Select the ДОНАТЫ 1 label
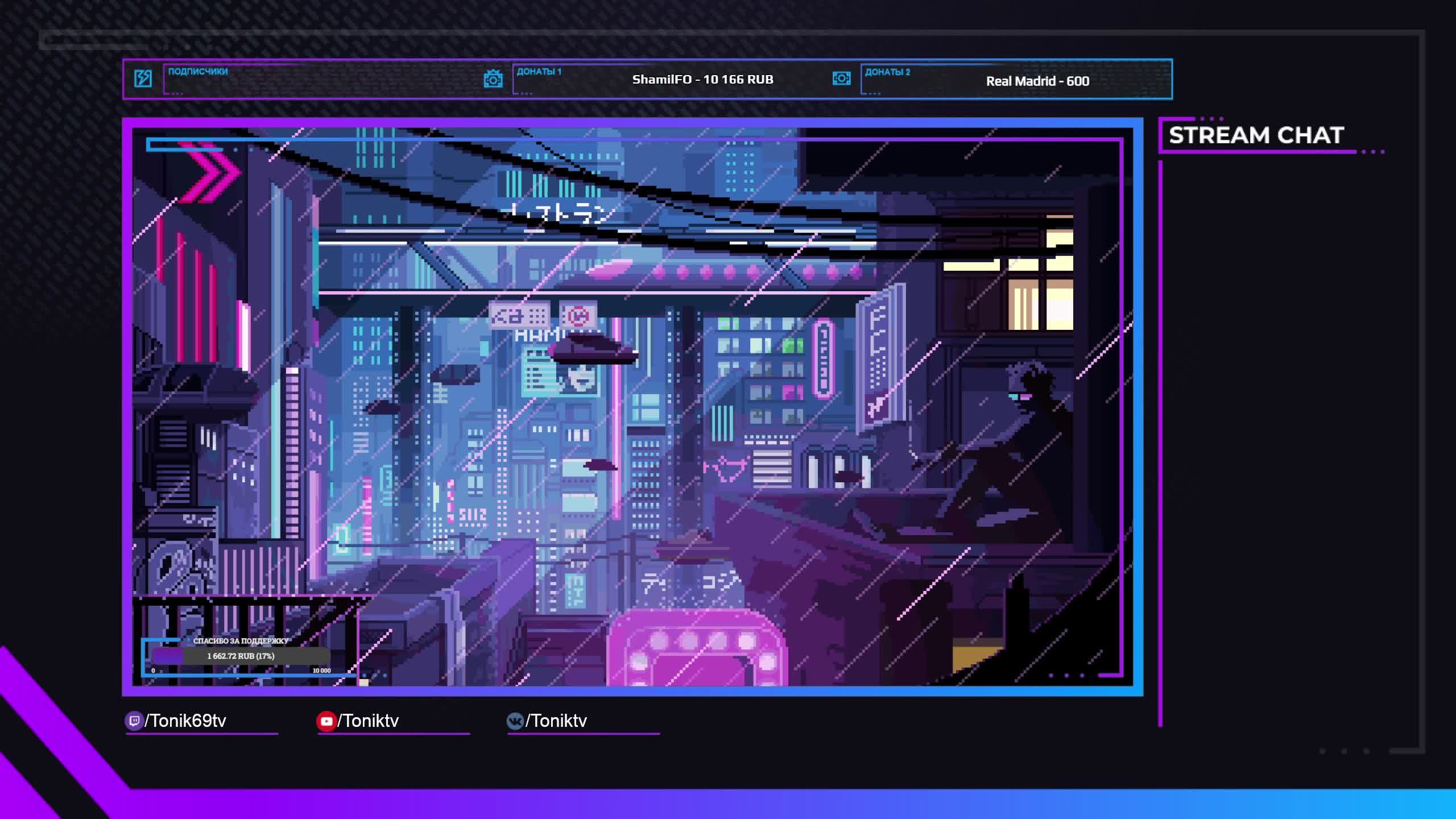The width and height of the screenshot is (1456, 819). (539, 72)
